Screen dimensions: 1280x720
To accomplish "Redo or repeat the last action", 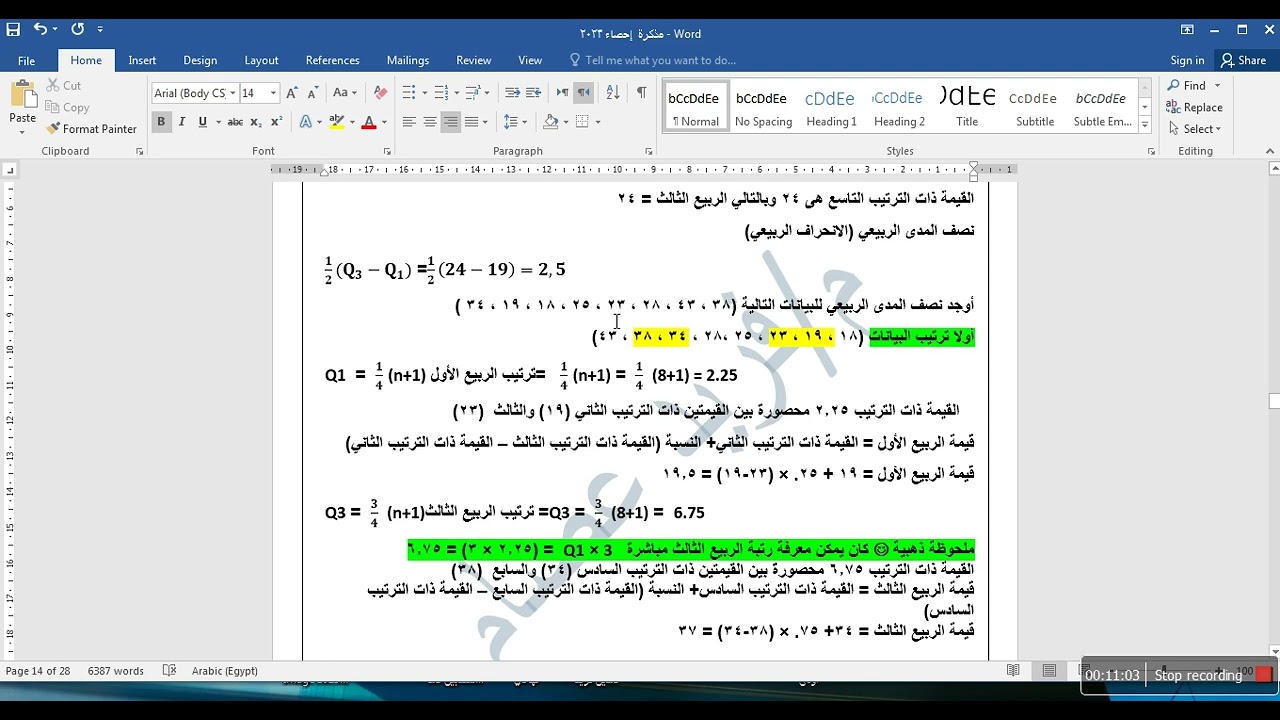I will tap(77, 30).
